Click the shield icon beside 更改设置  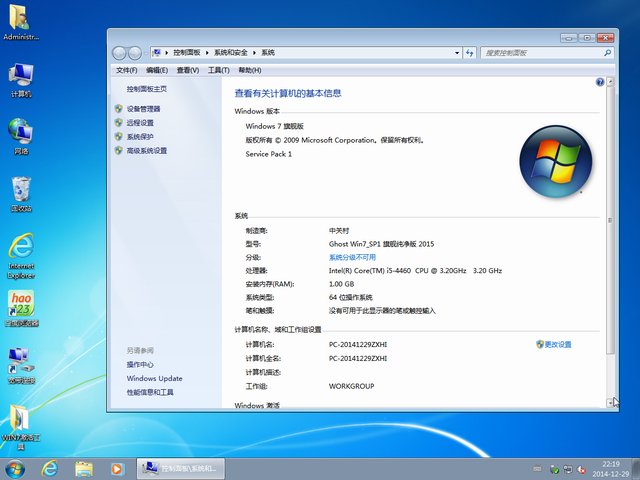[540, 344]
